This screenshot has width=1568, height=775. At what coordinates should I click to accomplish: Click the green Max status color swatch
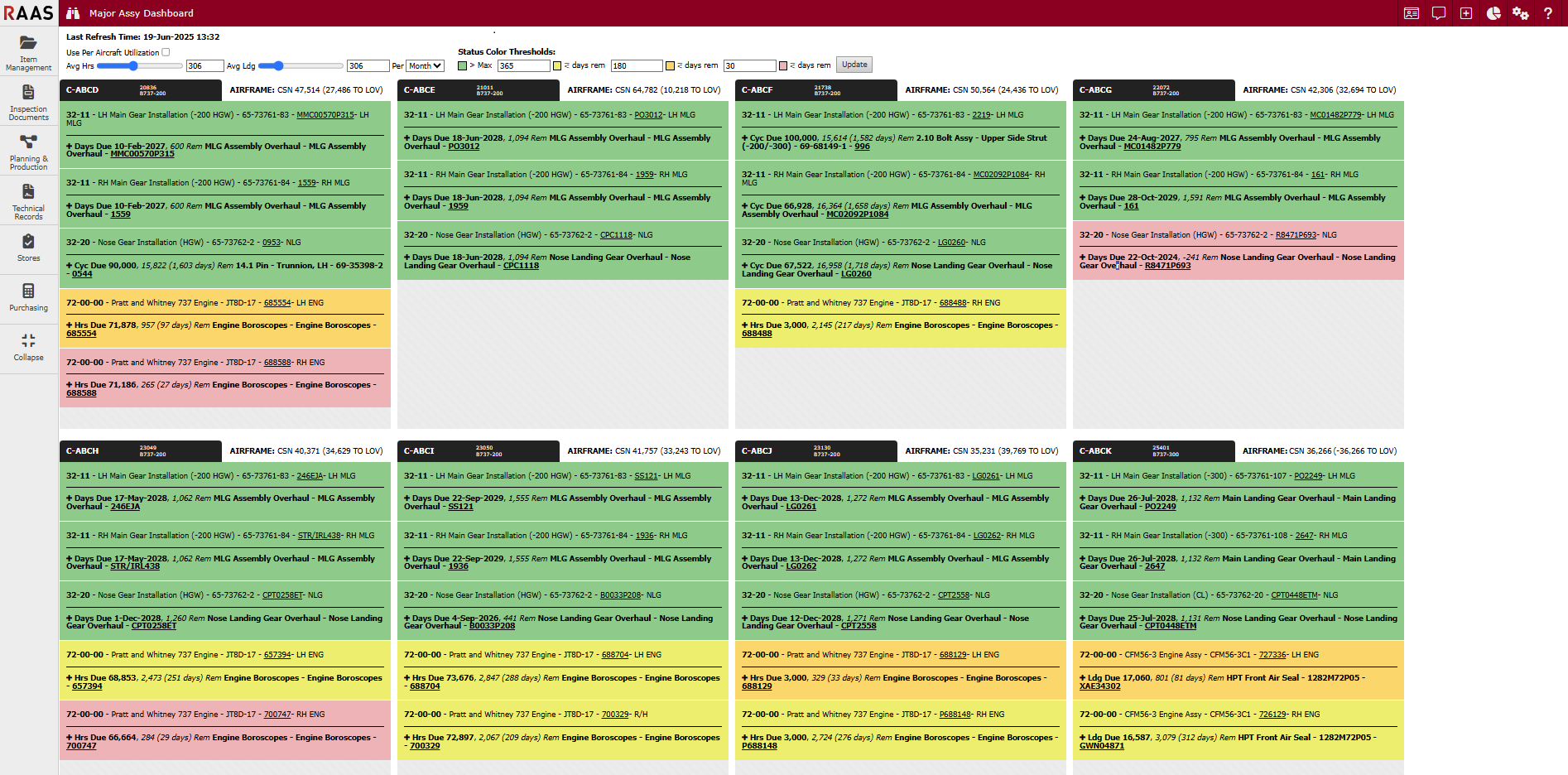tap(463, 66)
